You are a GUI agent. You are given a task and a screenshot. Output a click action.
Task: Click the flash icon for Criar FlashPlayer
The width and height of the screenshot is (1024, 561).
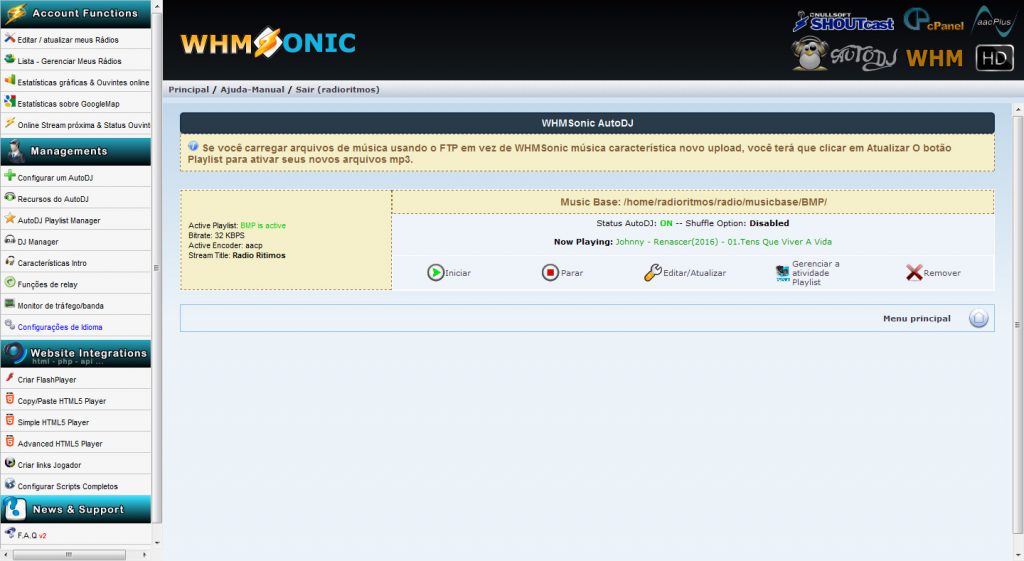pyautogui.click(x=9, y=377)
